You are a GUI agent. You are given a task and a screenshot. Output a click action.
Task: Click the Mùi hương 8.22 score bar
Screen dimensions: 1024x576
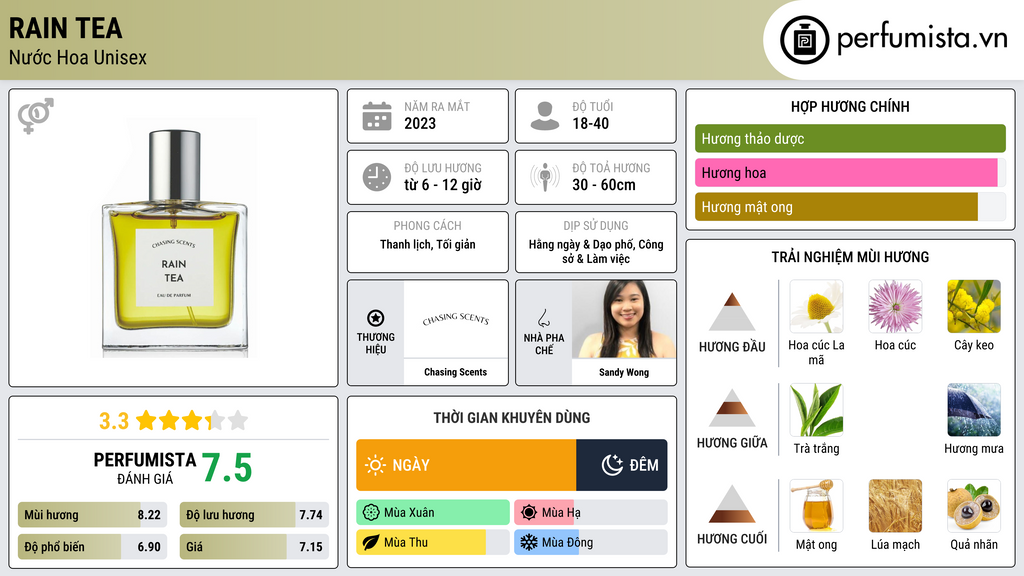92,515
